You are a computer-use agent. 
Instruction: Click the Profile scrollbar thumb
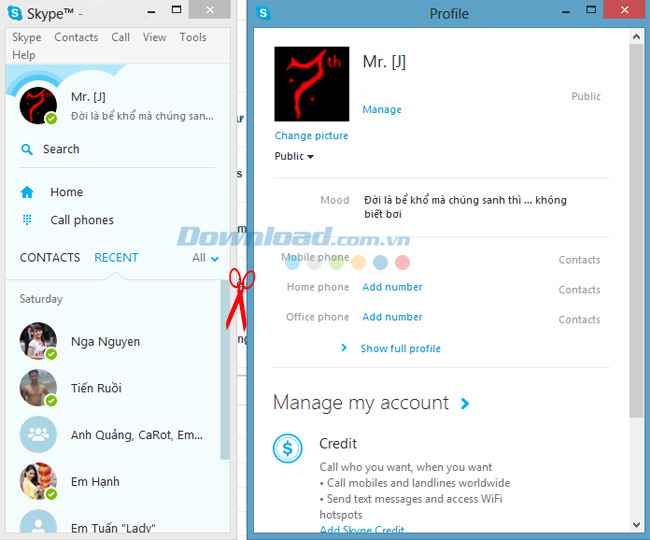click(636, 230)
